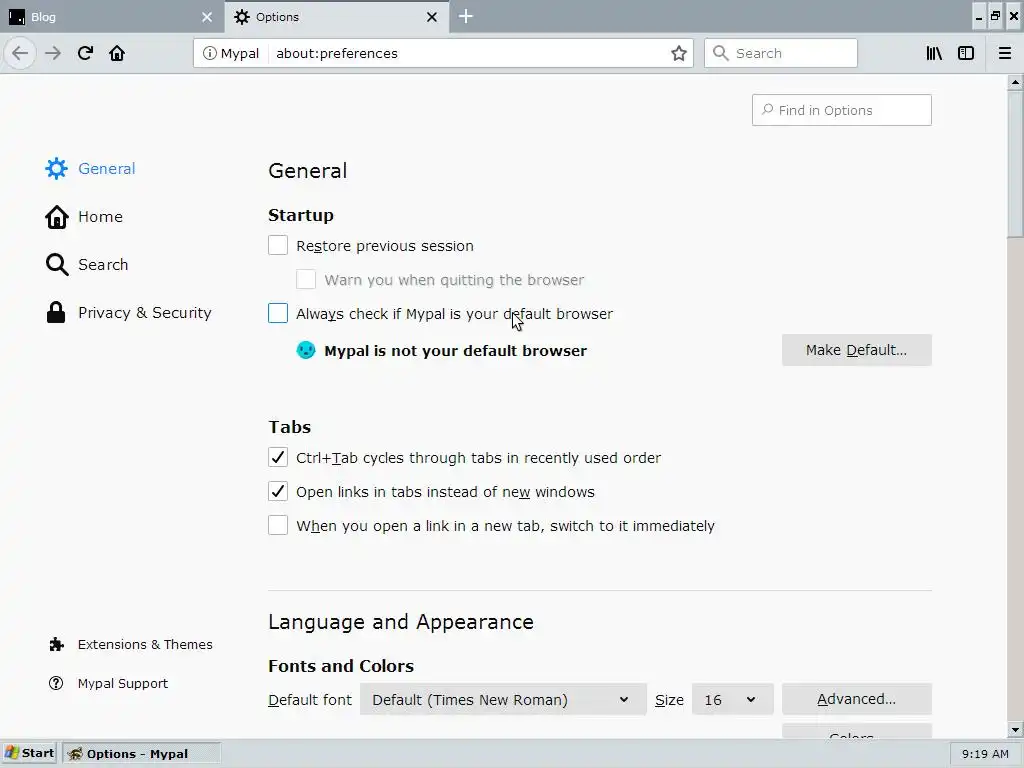Image resolution: width=1024 pixels, height=768 pixels.
Task: Click the gear icon for General category
Action: point(56,168)
